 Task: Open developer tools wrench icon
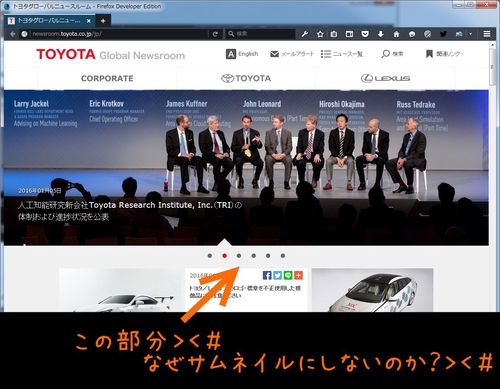(304, 34)
